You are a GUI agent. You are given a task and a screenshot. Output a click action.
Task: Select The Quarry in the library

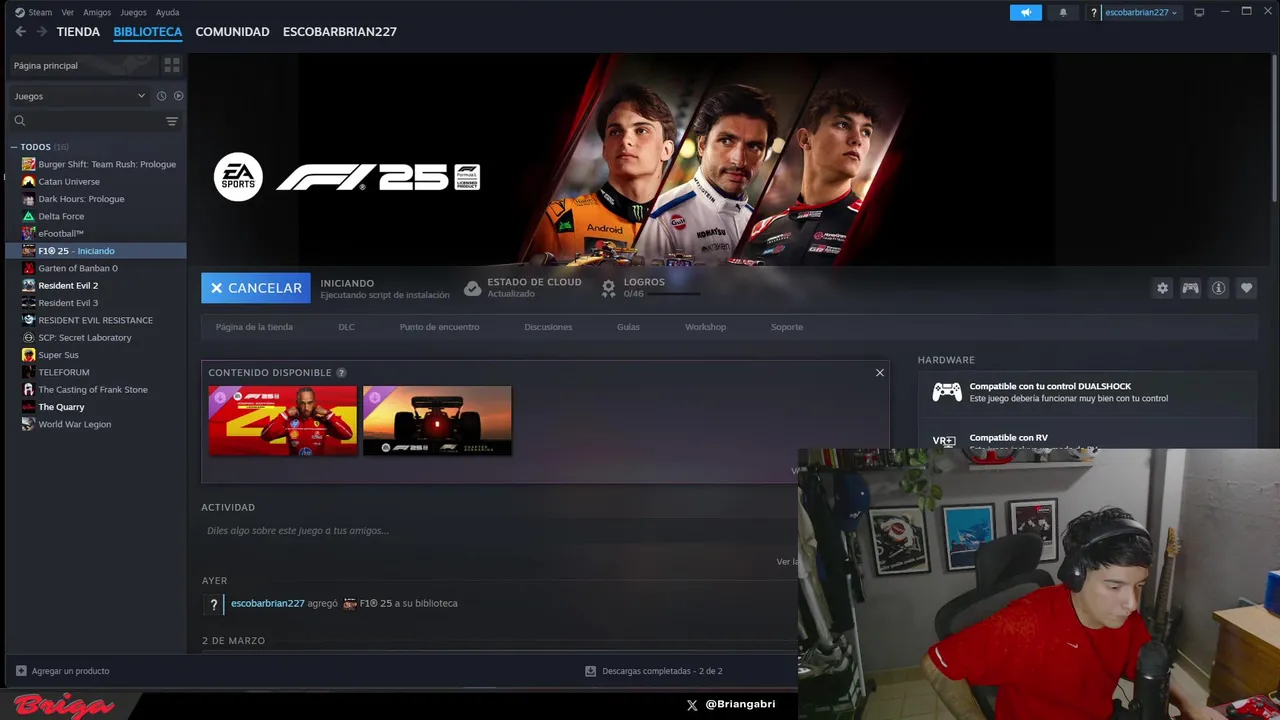(x=95, y=407)
